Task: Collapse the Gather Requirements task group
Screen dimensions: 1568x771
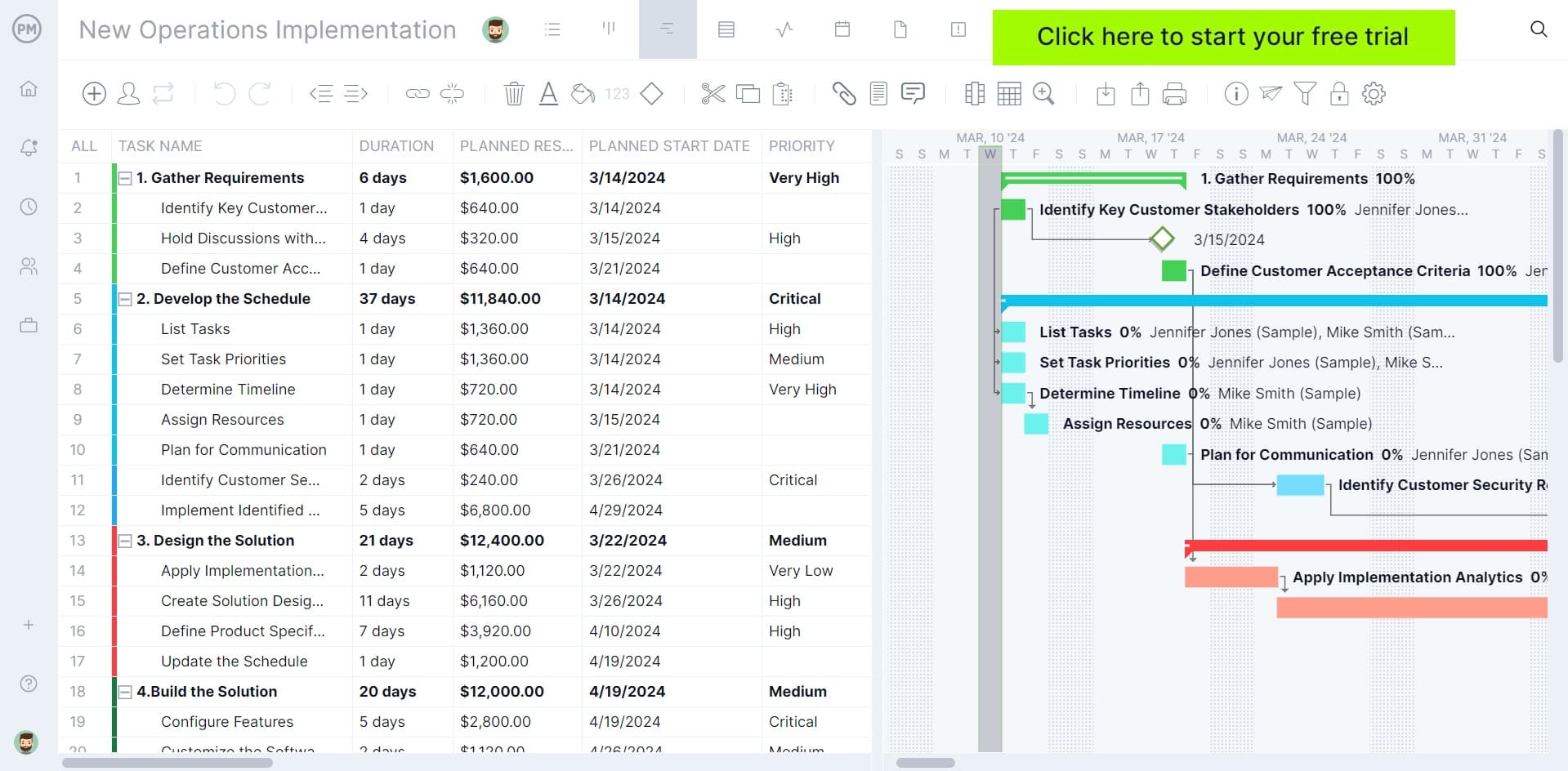Action: 124,177
